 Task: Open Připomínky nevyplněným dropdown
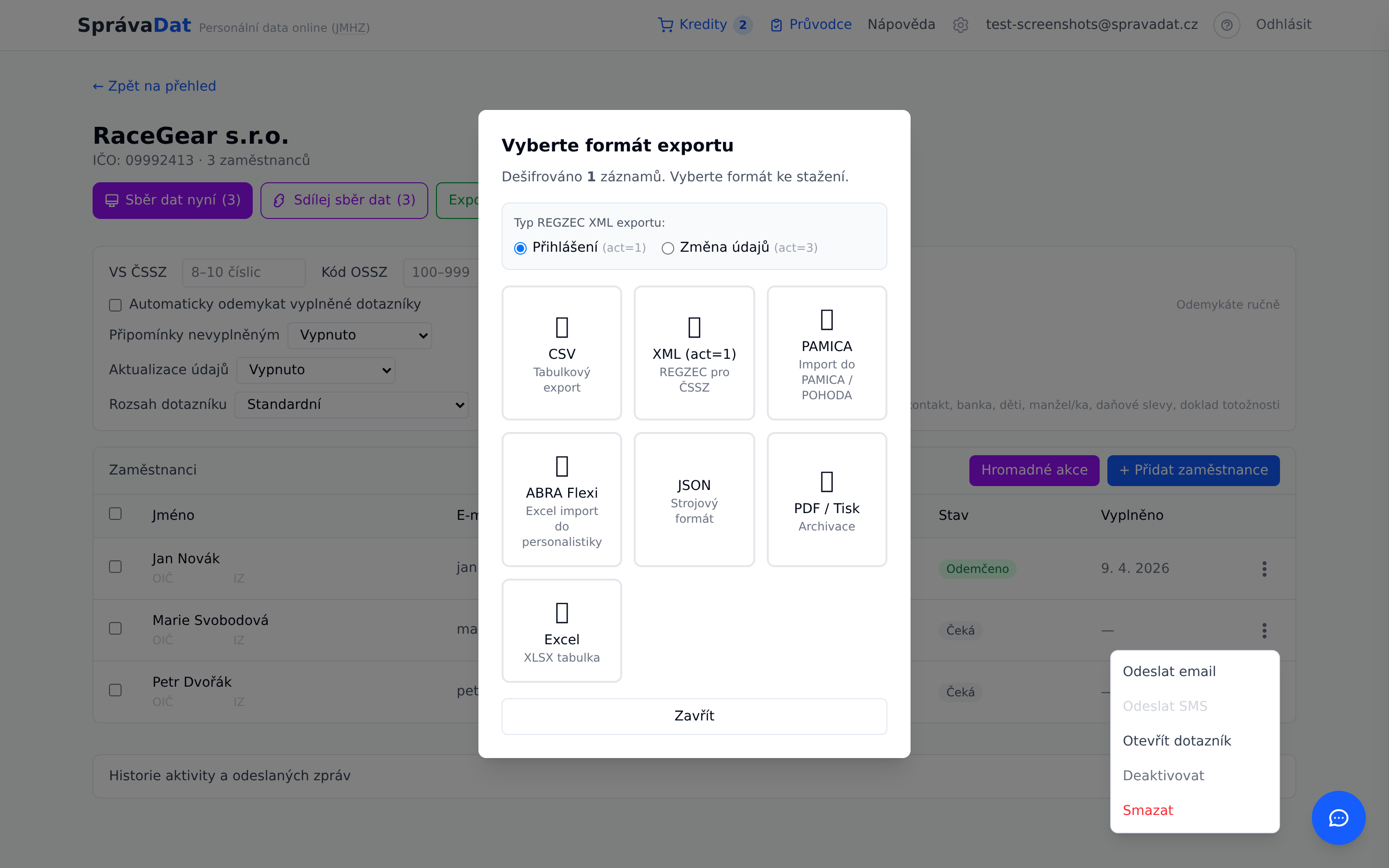pos(359,335)
